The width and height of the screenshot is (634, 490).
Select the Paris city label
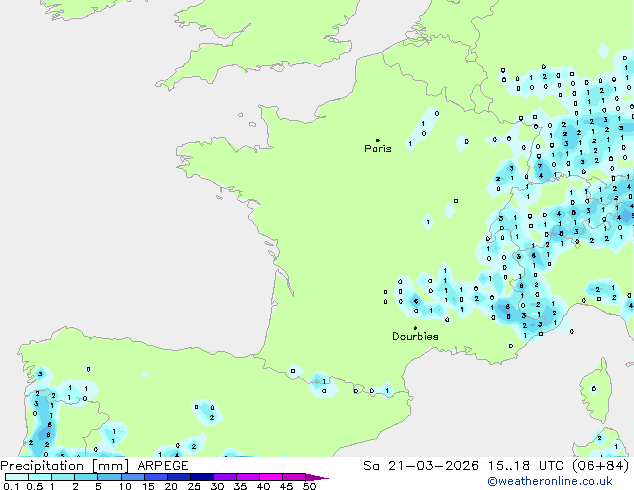[378, 149]
